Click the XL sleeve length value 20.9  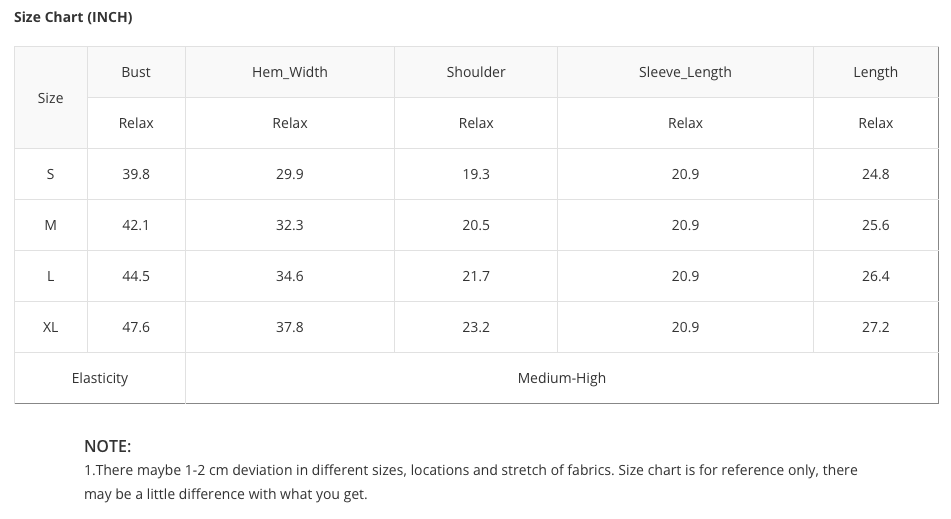(685, 327)
